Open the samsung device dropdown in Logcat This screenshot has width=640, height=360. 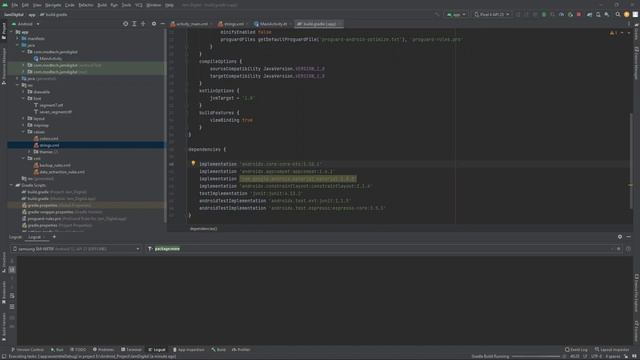(x=76, y=249)
